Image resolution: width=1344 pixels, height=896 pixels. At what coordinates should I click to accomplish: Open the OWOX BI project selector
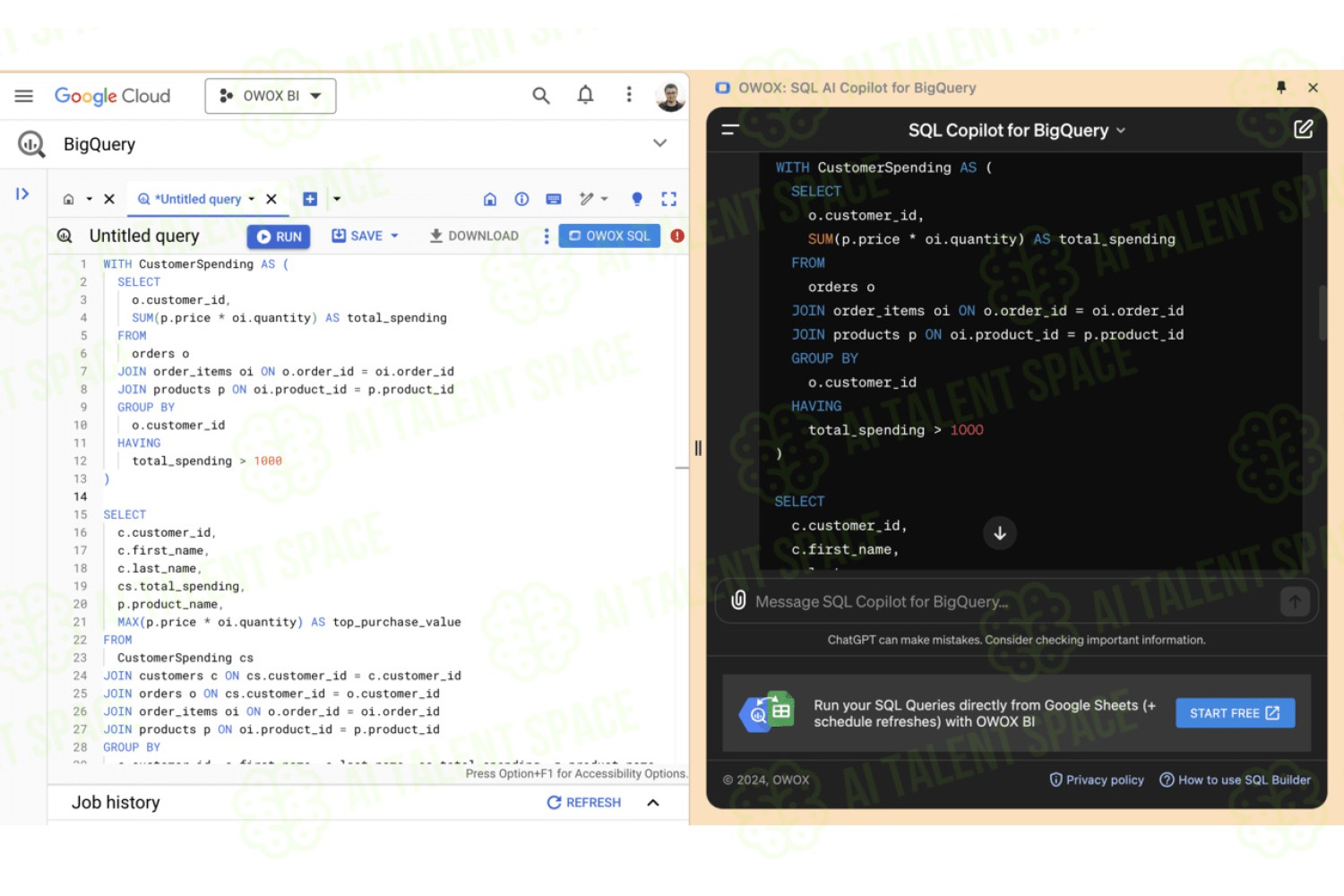pos(271,96)
